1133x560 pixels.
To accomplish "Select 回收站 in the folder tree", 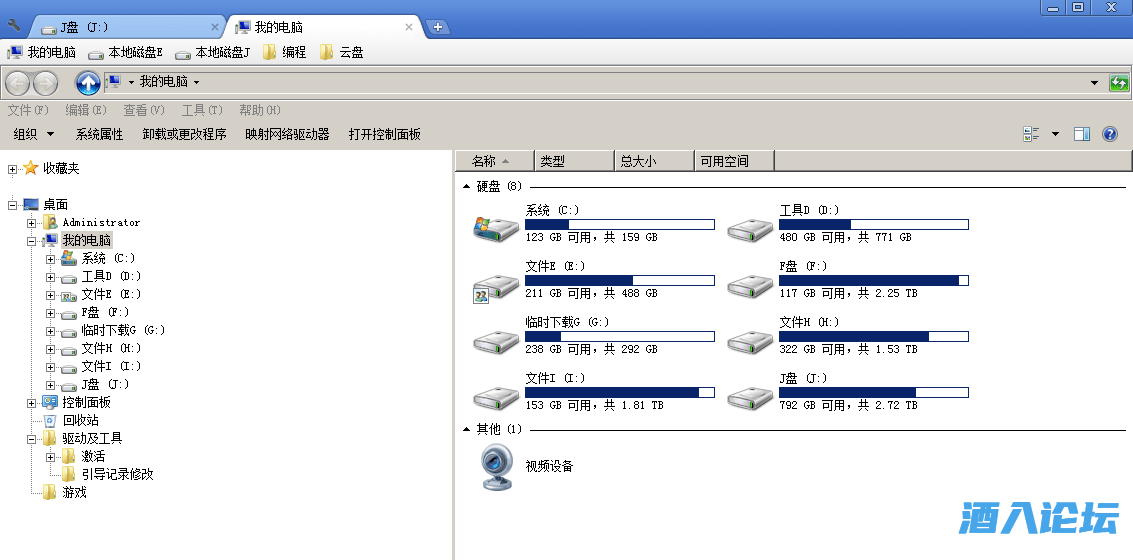I will click(80, 421).
